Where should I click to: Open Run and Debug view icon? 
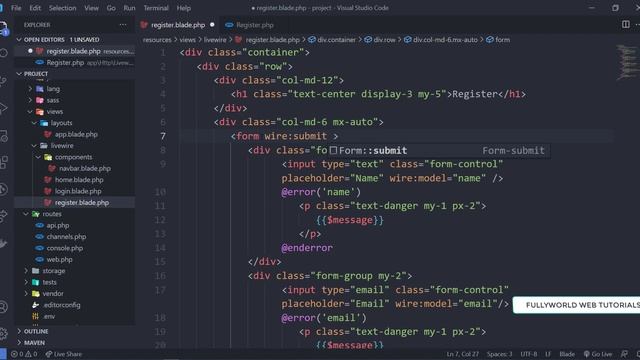[x=4, y=109]
